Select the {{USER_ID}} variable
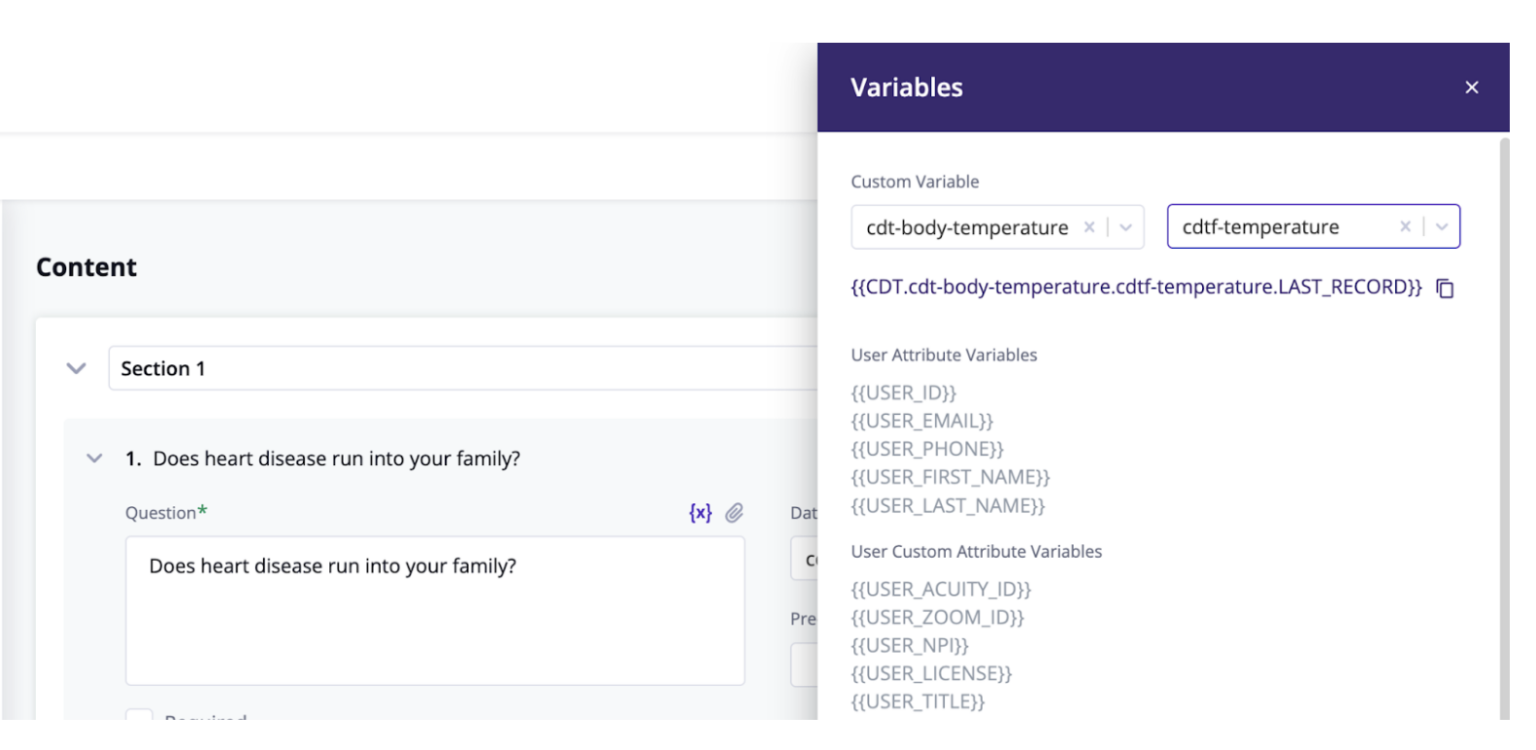 point(903,392)
